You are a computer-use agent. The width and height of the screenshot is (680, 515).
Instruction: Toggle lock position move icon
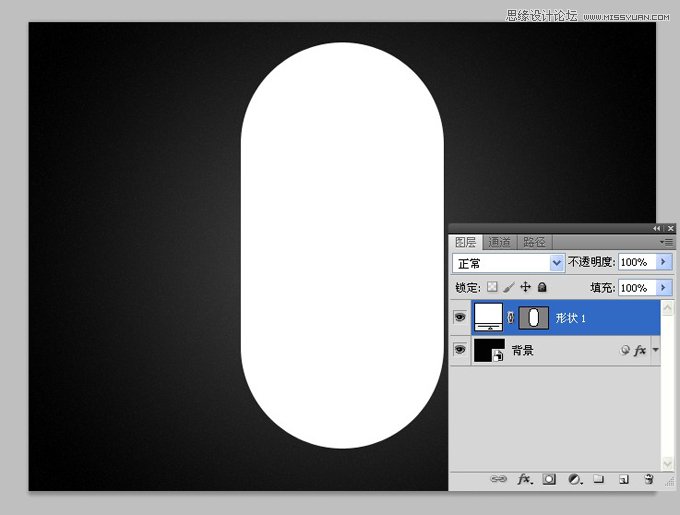[525, 287]
